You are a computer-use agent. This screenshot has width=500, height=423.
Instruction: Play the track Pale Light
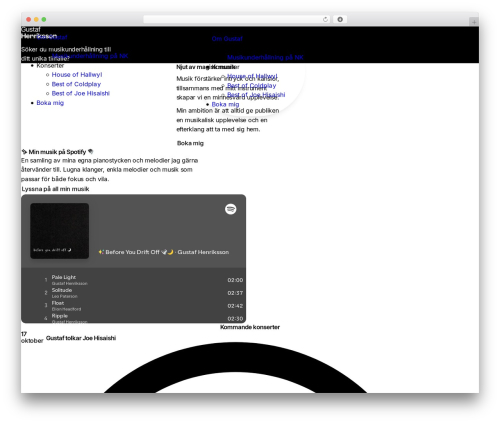pyautogui.click(x=64, y=277)
